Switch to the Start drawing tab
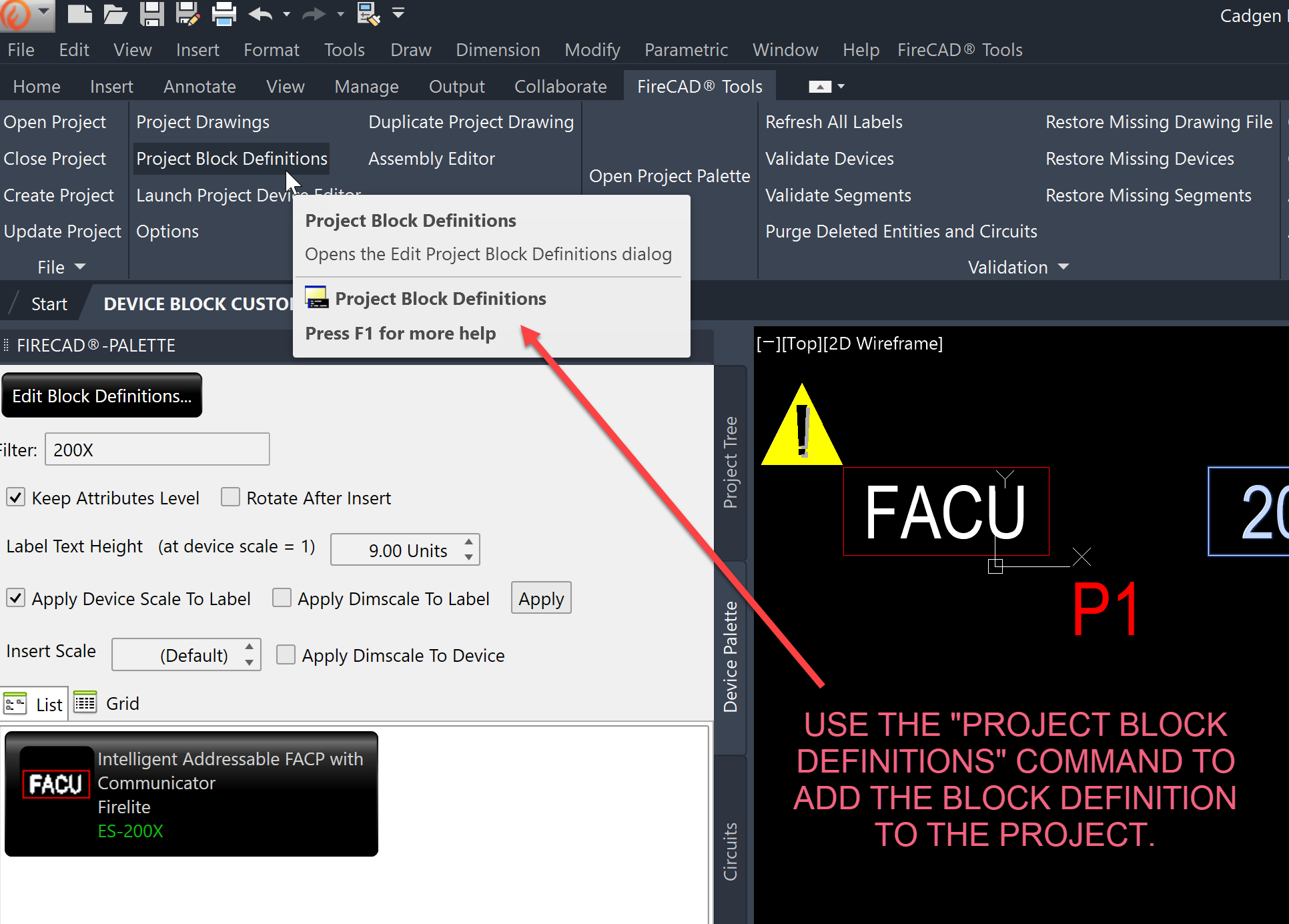 point(49,304)
